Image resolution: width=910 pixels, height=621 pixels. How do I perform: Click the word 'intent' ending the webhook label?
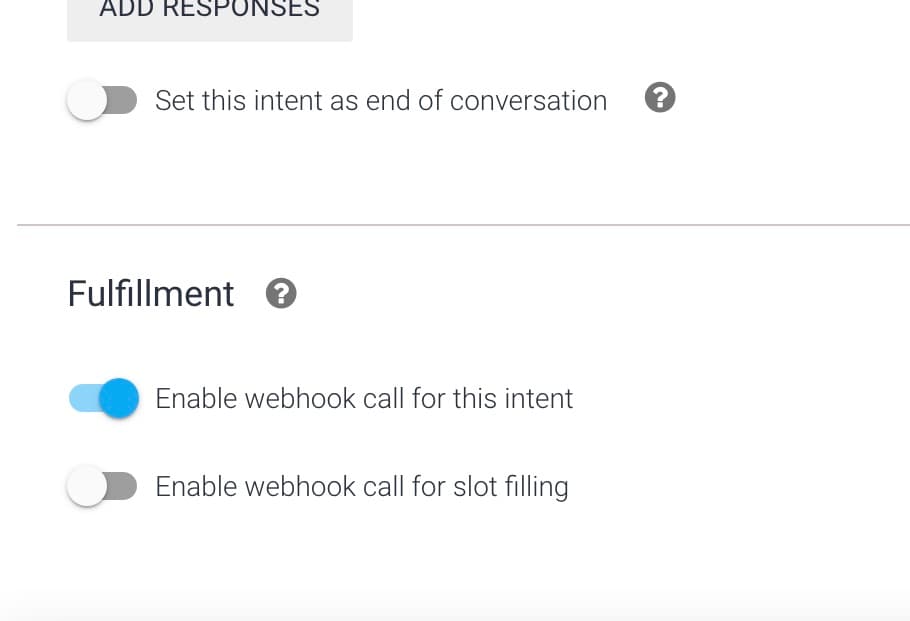pos(539,399)
